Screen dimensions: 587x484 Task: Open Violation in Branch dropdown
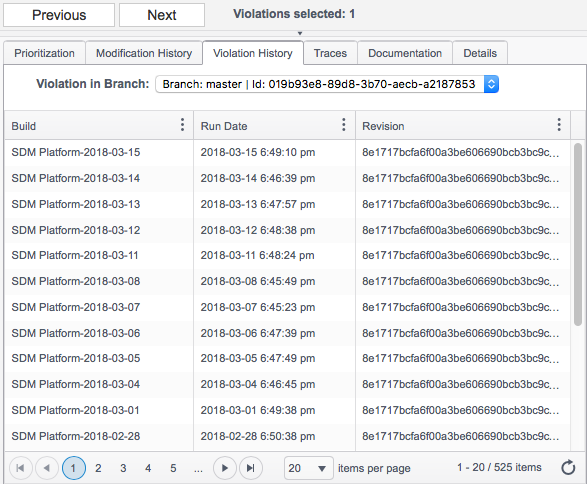[327, 84]
